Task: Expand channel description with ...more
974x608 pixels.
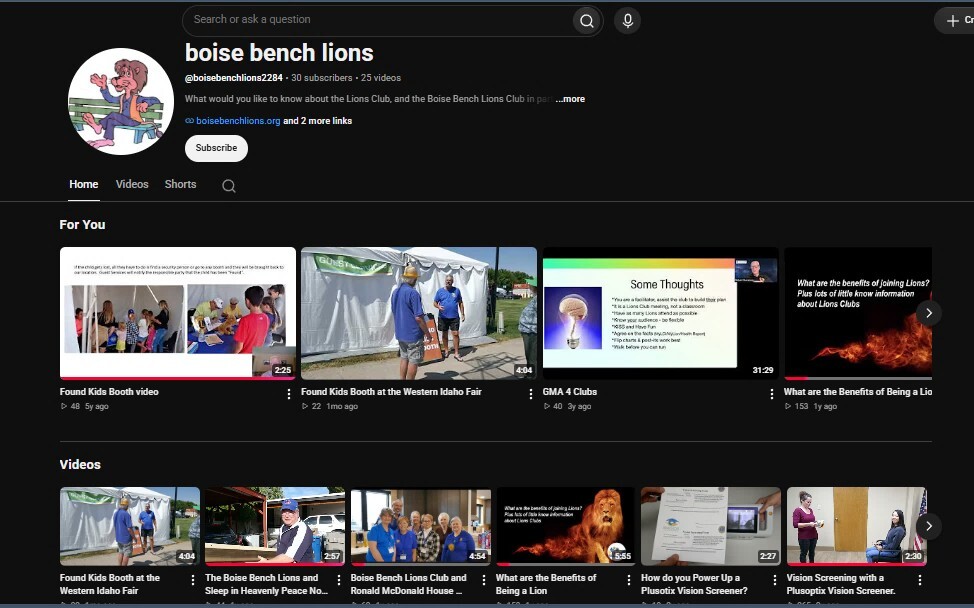Action: (x=570, y=99)
